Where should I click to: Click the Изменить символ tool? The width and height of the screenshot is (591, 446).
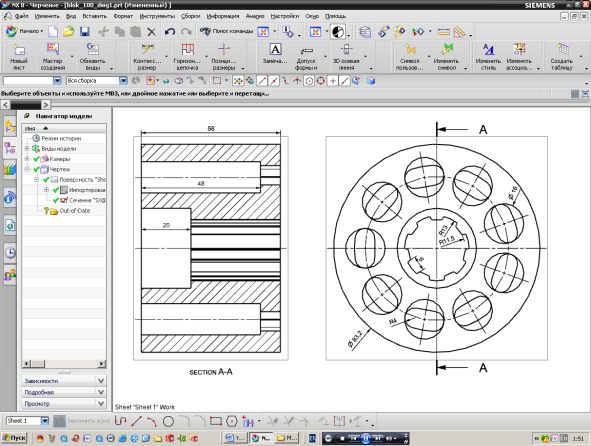coord(446,57)
